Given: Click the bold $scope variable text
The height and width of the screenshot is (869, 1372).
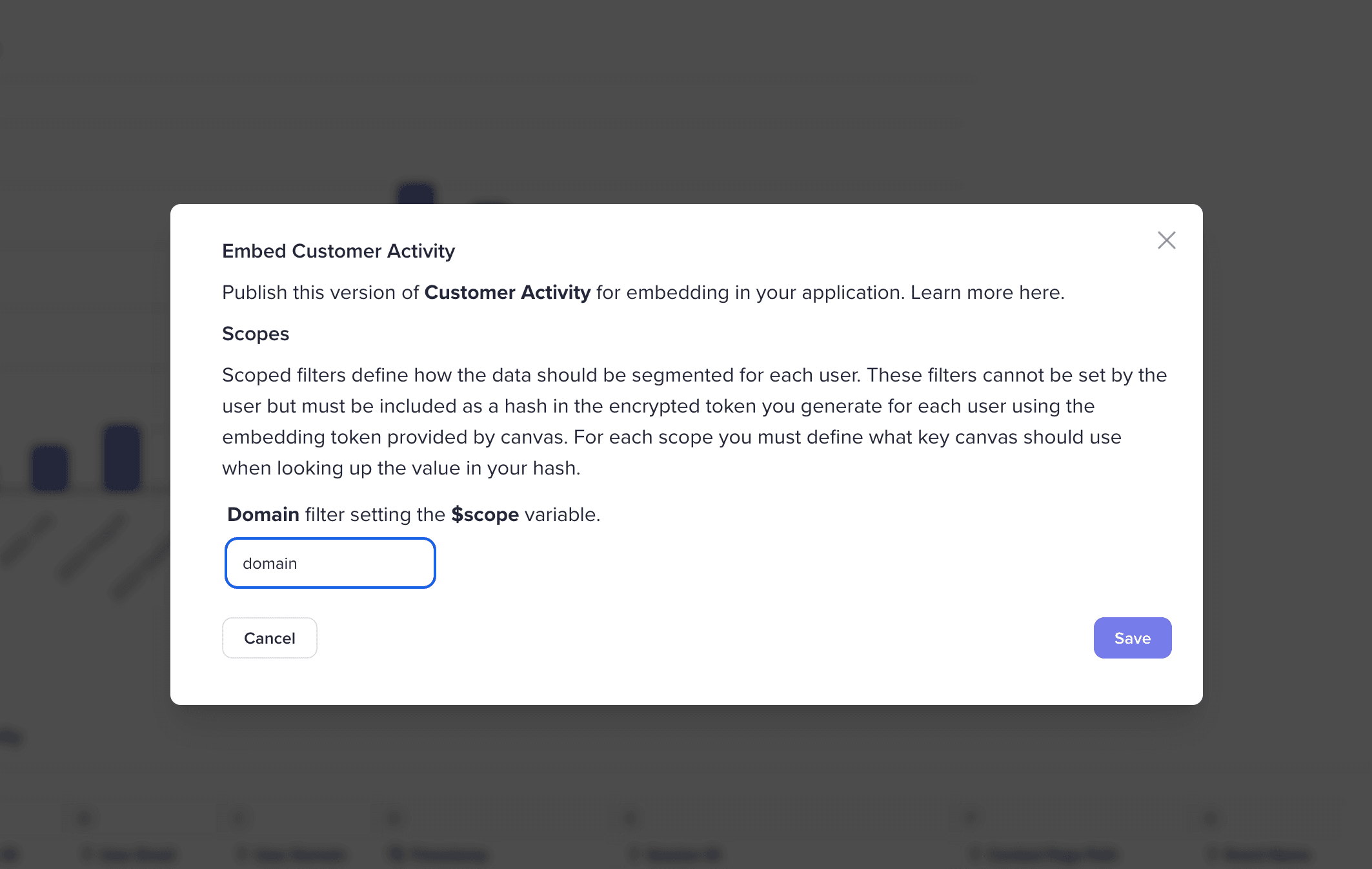Looking at the screenshot, I should (485, 515).
